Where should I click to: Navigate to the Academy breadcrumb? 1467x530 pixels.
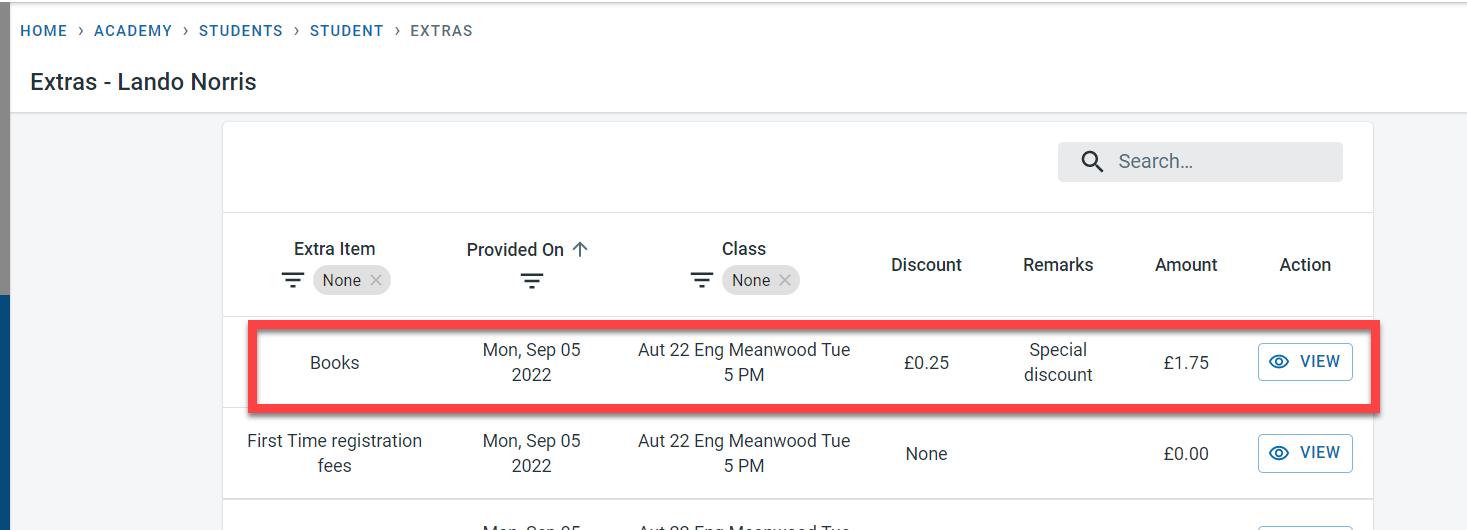coord(133,31)
